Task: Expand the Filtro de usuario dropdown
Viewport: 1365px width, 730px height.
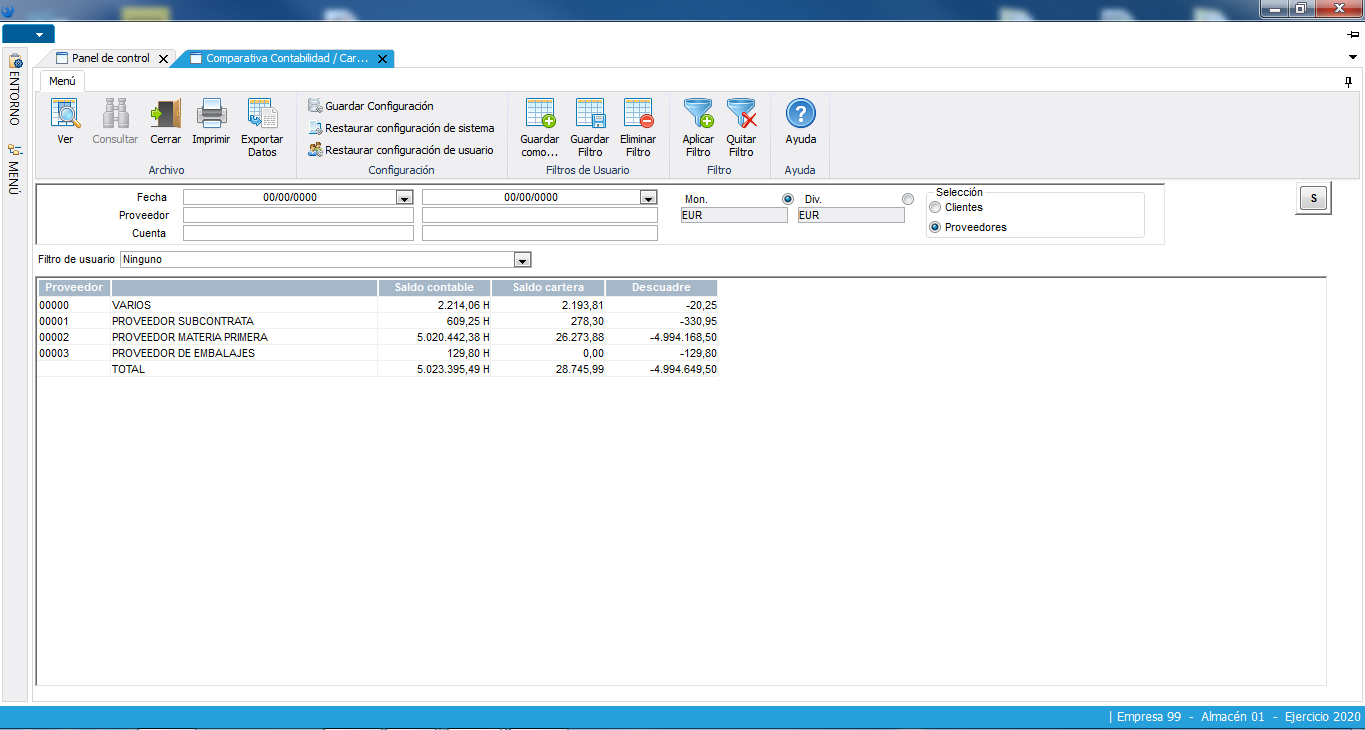Action: click(x=521, y=260)
